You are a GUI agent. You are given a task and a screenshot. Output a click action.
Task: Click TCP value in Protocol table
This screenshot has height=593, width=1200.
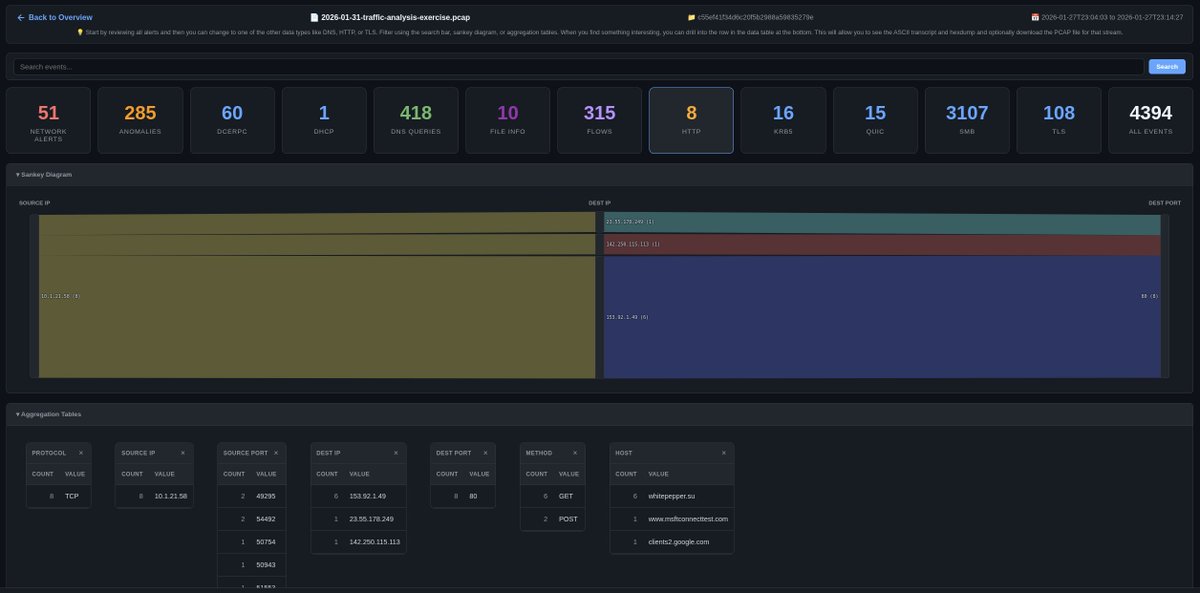point(72,496)
